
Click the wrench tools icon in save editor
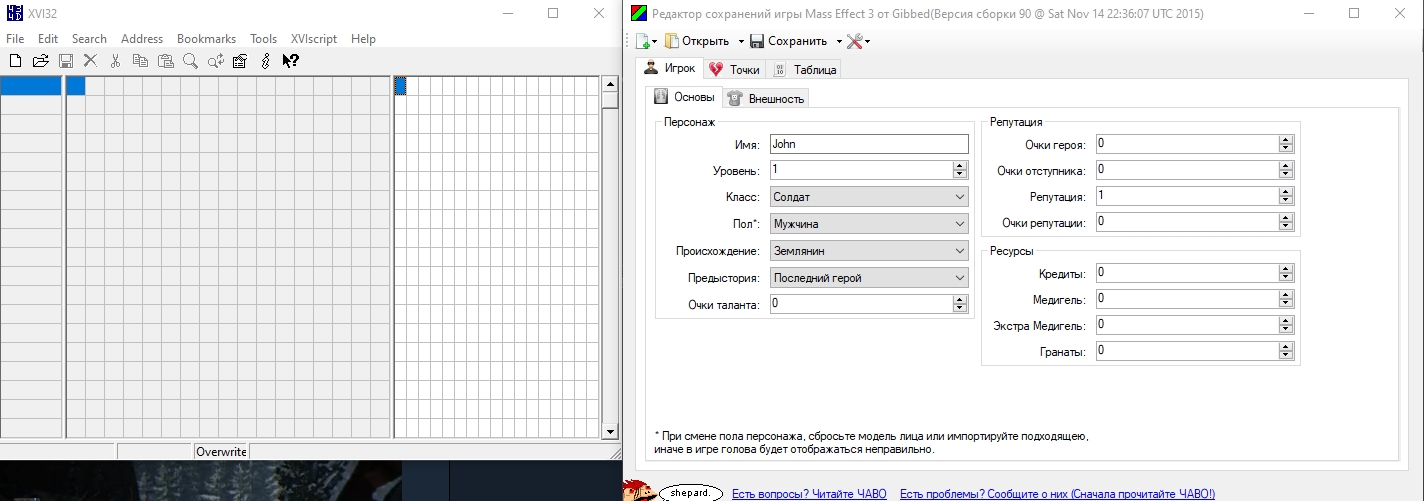[x=854, y=41]
